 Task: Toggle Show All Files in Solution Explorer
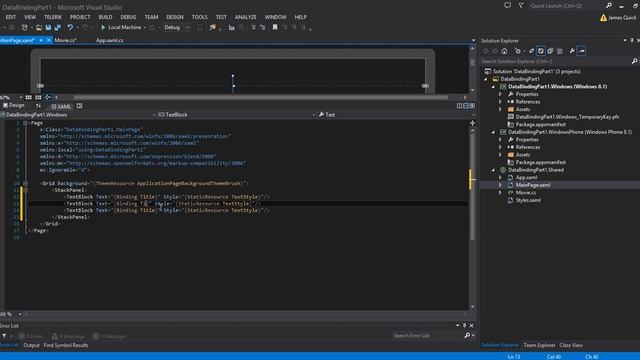tap(560, 51)
